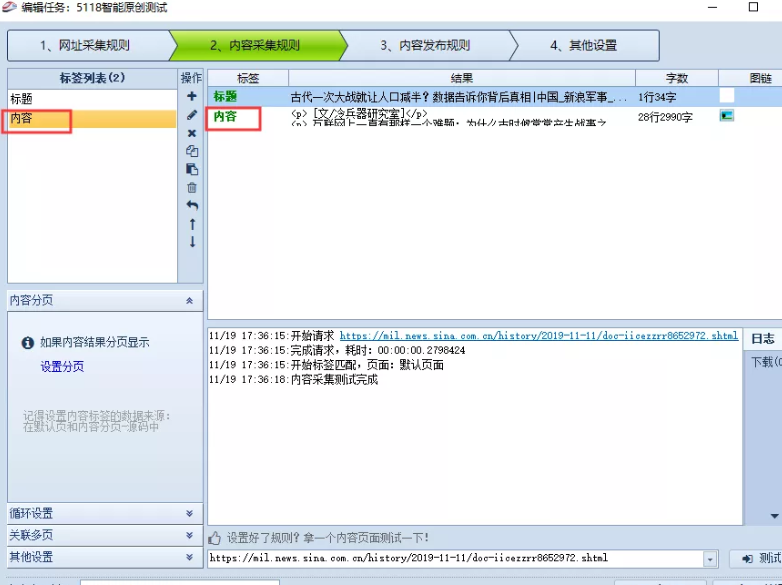Collapse the 内容分页 panel
The width and height of the screenshot is (782, 585).
pos(189,300)
